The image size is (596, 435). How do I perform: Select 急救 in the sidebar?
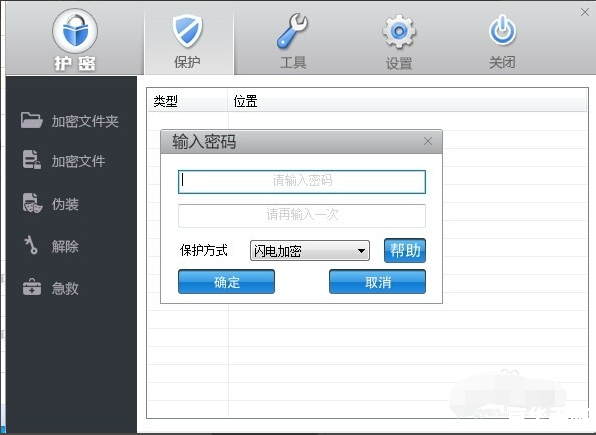click(x=51, y=288)
